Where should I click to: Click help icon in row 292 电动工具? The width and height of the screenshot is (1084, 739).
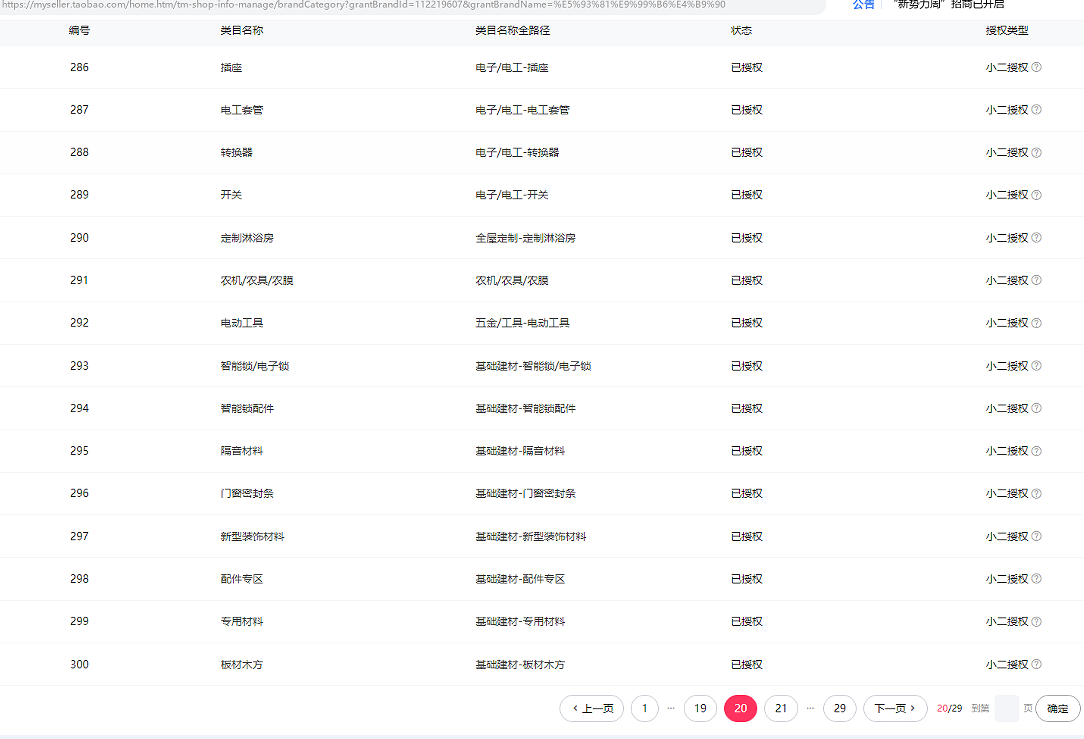[1036, 323]
